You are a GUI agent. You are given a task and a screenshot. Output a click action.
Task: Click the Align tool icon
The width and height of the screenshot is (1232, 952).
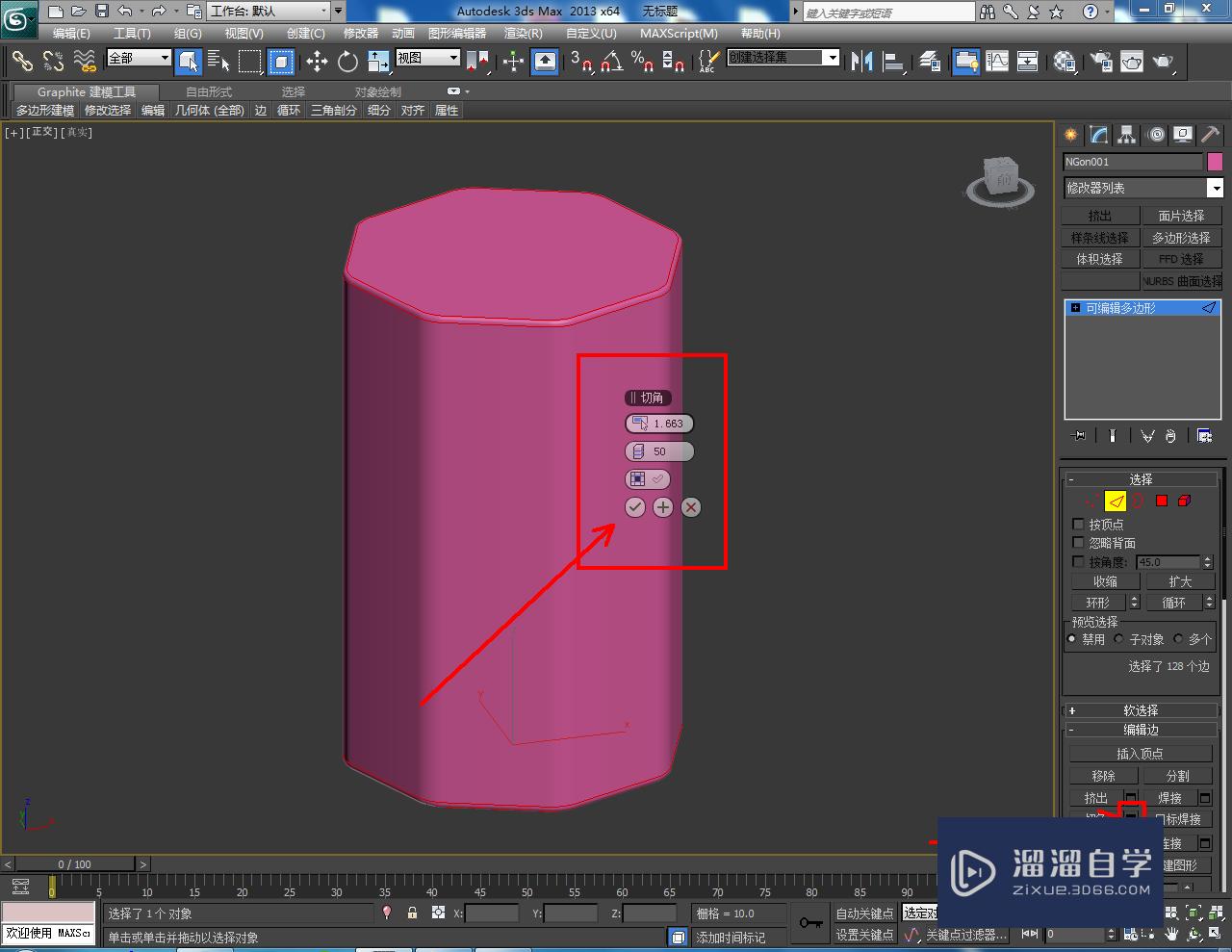[x=894, y=62]
